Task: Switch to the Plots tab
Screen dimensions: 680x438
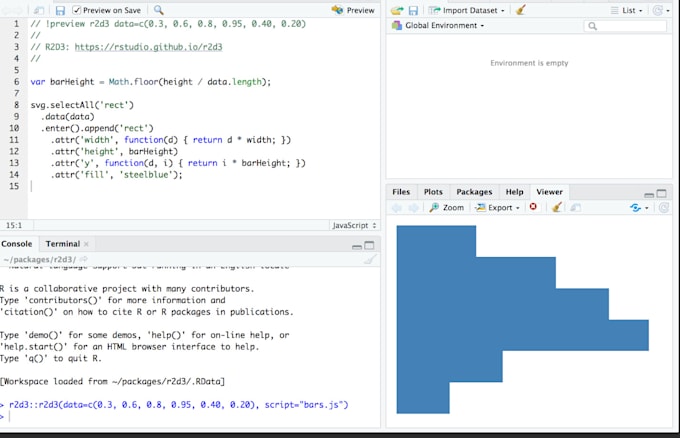Action: (x=433, y=192)
